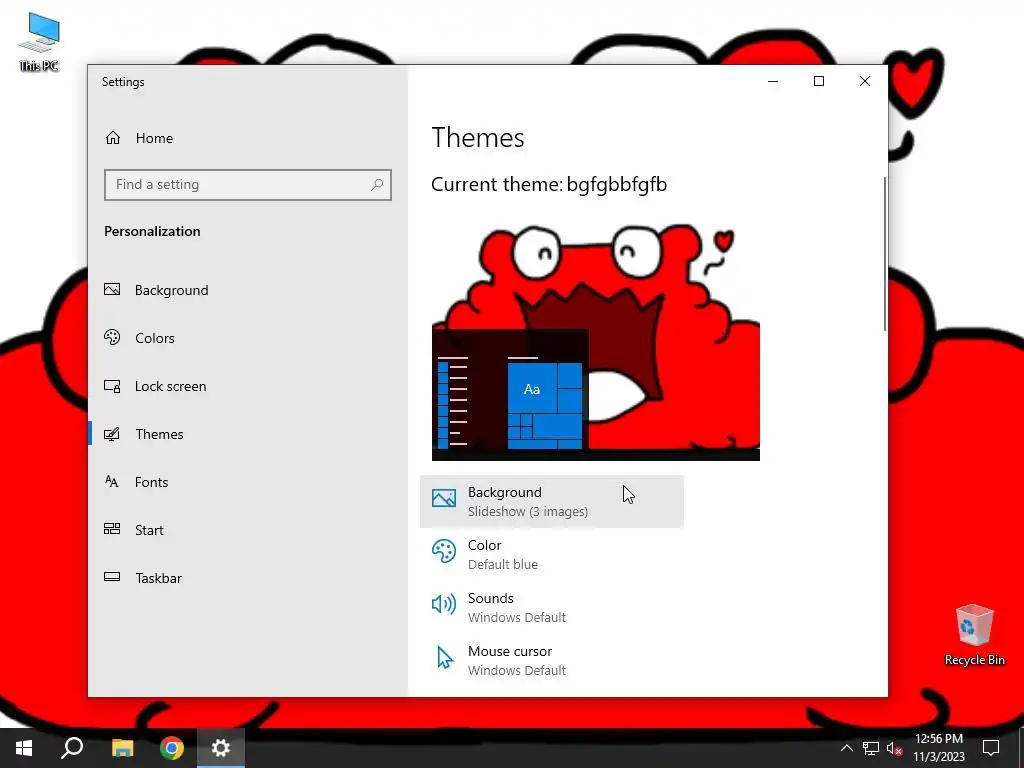Focus the Find a setting search box
Viewport: 1024px width, 768px height.
tap(248, 185)
